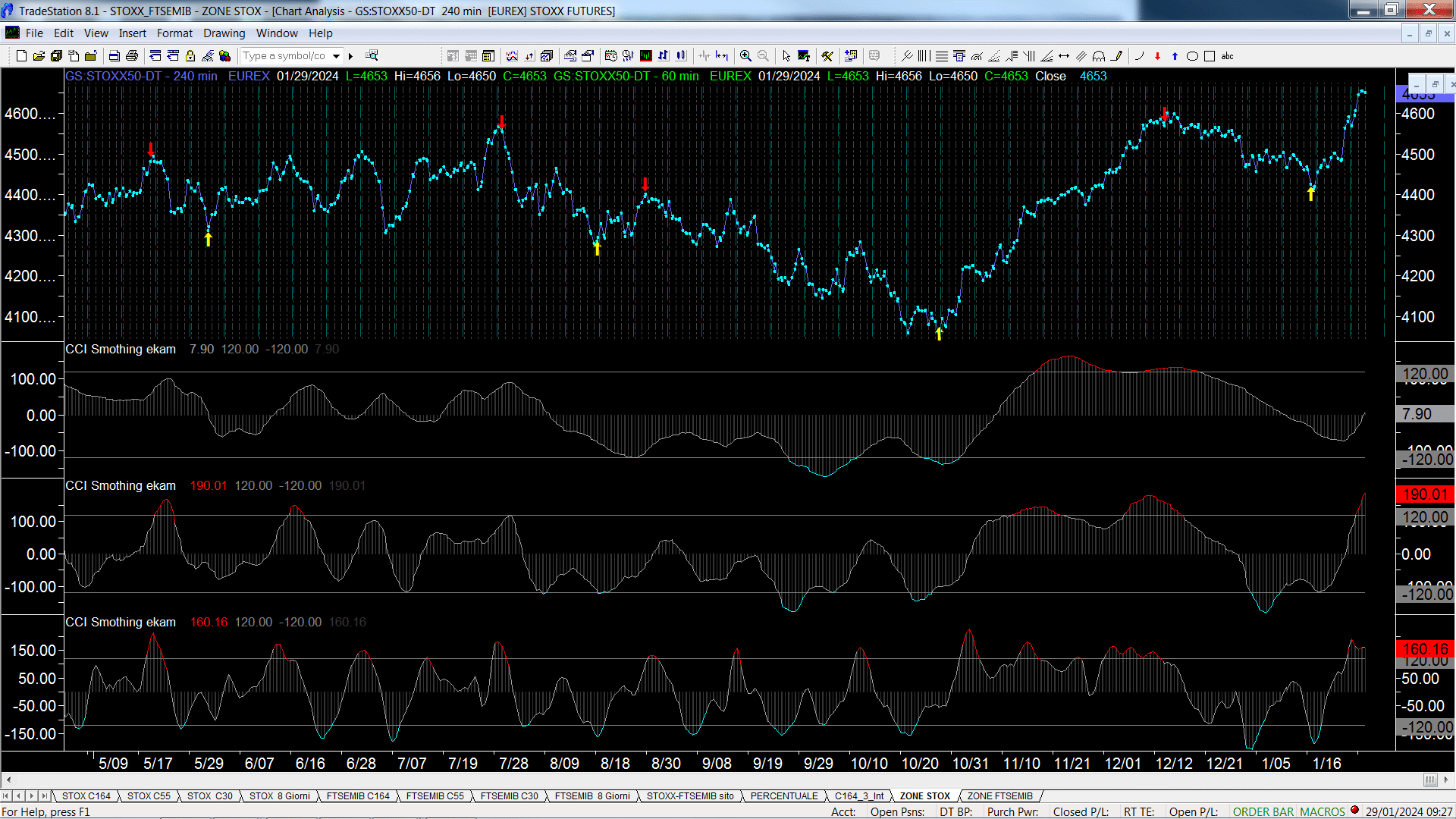Open the Edit menu
1456x819 pixels.
click(x=64, y=33)
